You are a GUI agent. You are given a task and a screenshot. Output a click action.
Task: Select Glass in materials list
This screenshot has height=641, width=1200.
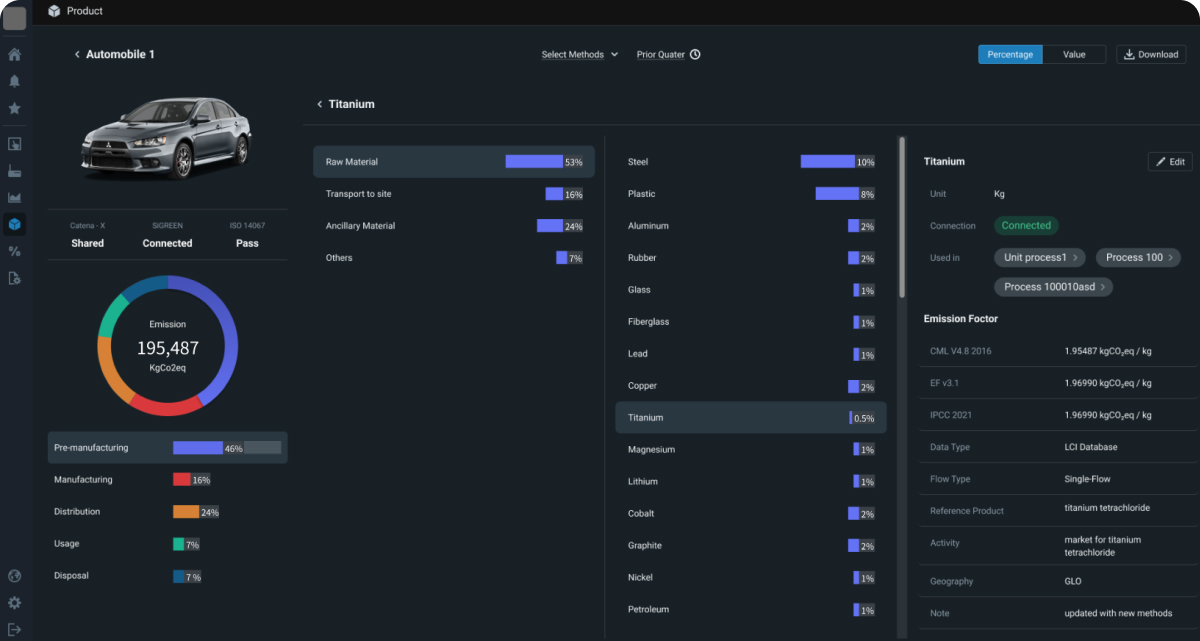[x=751, y=290]
